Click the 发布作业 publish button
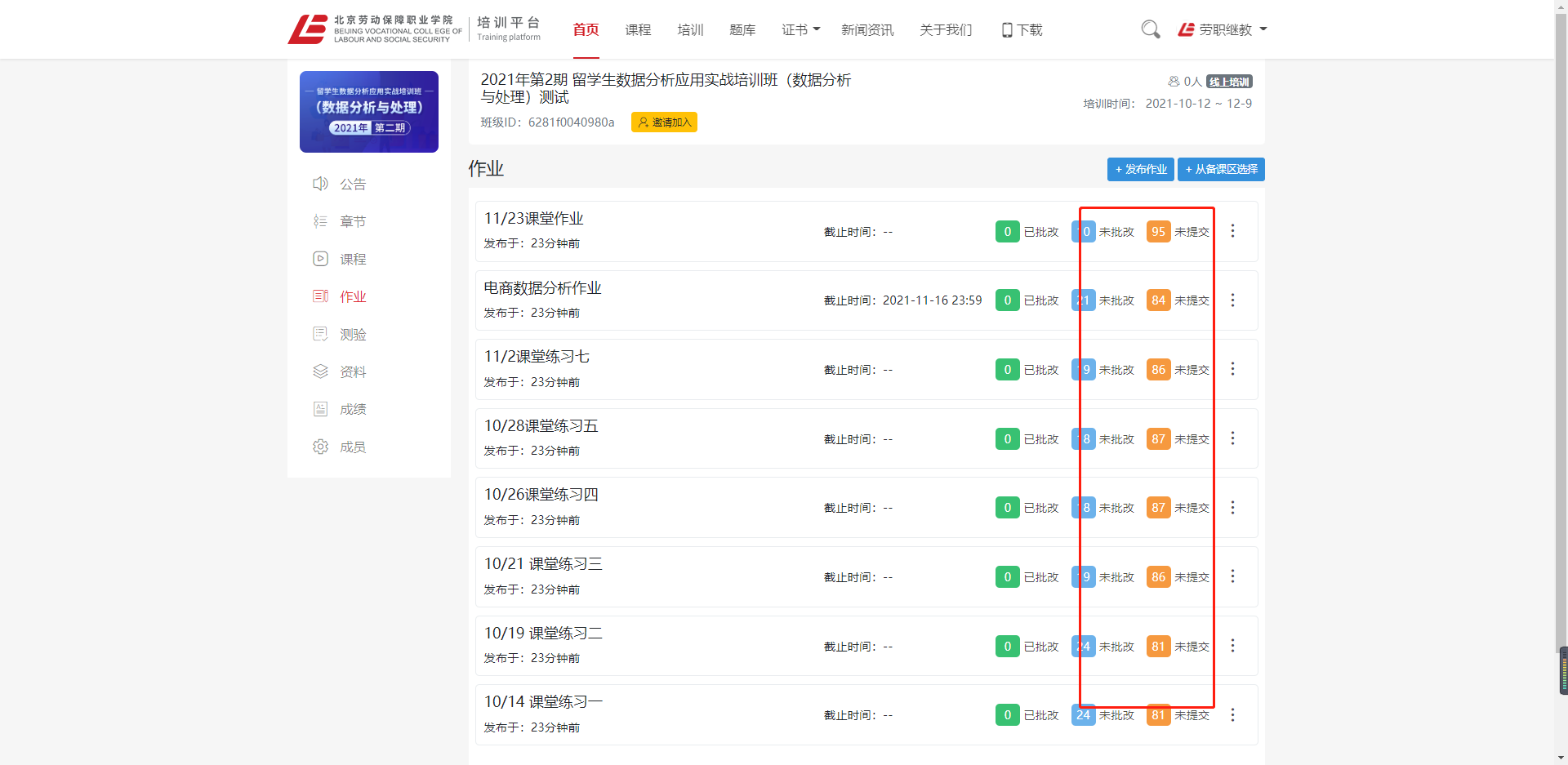This screenshot has width=1568, height=765. pyautogui.click(x=1140, y=169)
